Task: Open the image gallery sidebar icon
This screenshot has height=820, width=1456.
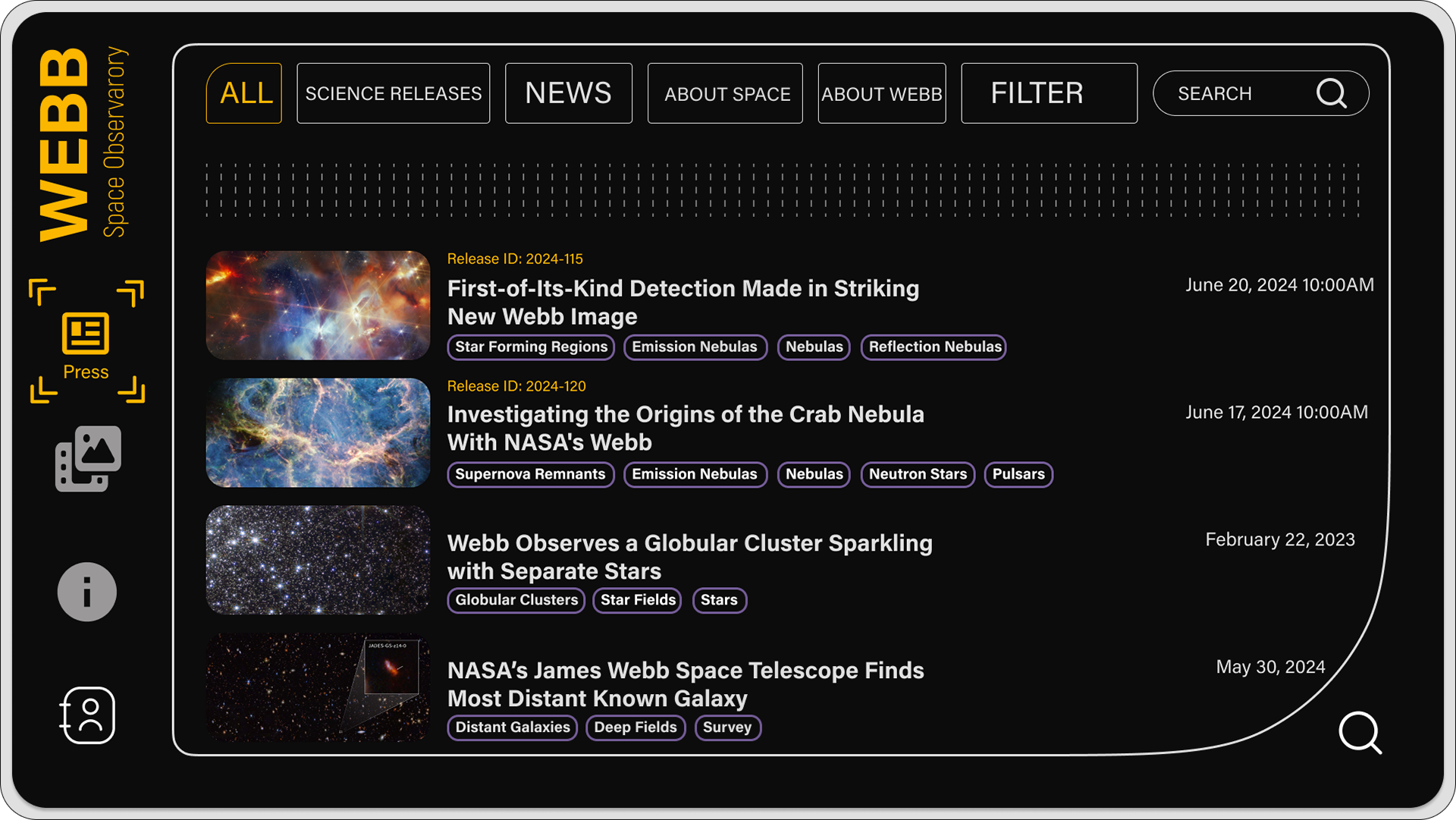Action: (x=88, y=459)
